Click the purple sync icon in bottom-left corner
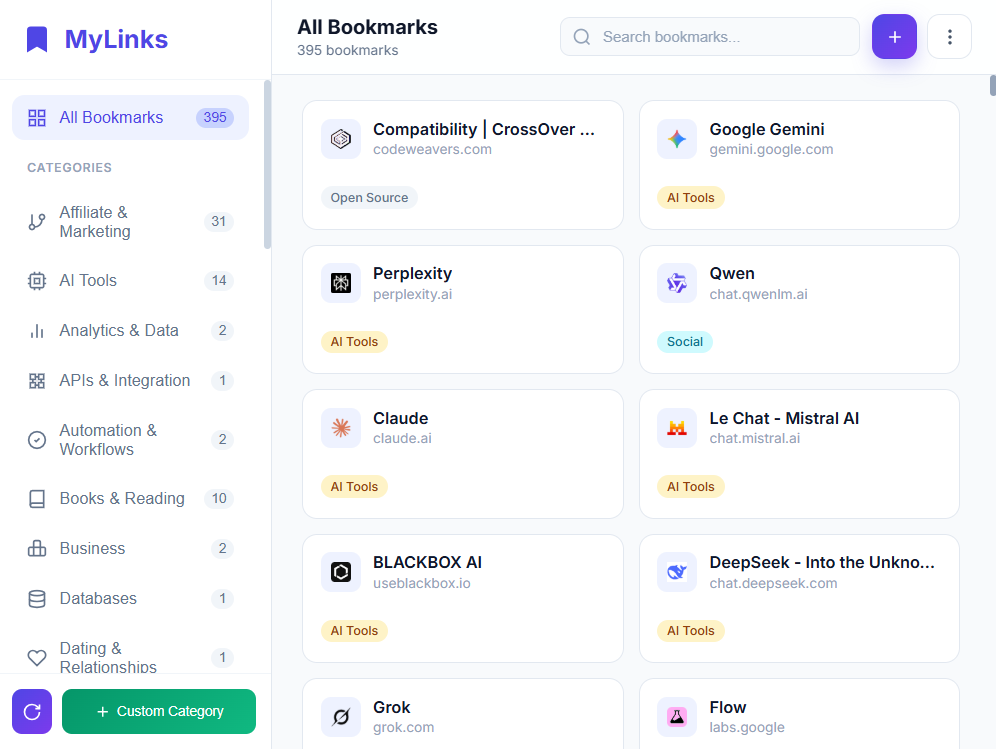The width and height of the screenshot is (996, 750). (x=31, y=711)
